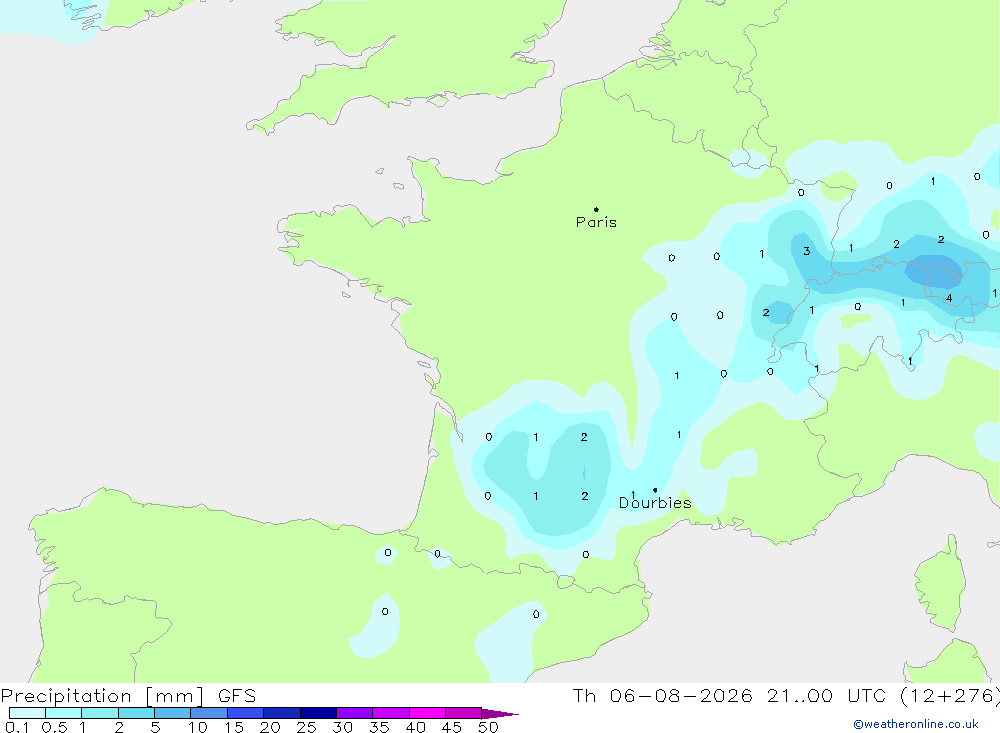Click the legend scale value '45'

click(x=452, y=727)
